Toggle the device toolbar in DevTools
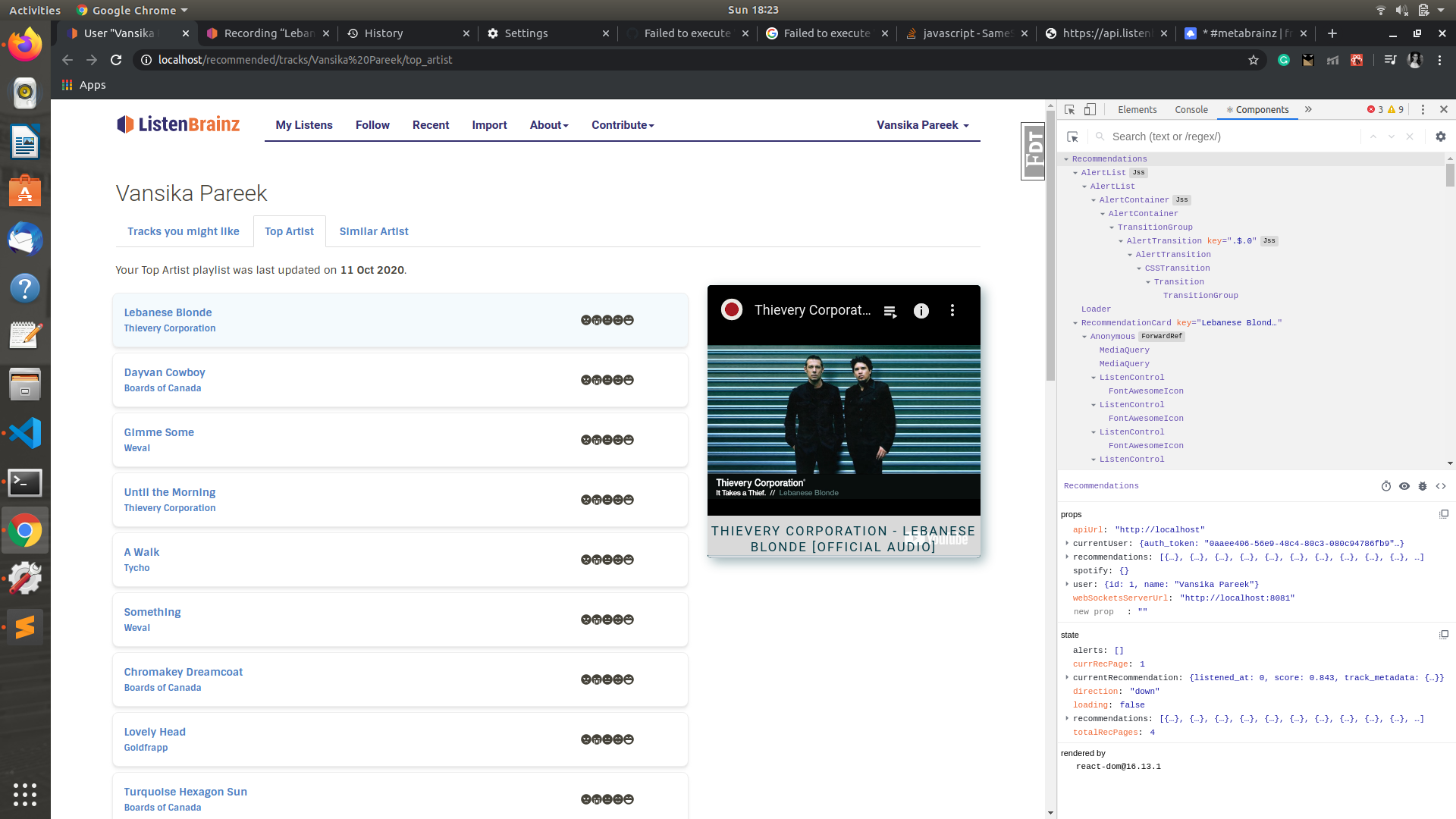The image size is (1456, 819). 1090,109
